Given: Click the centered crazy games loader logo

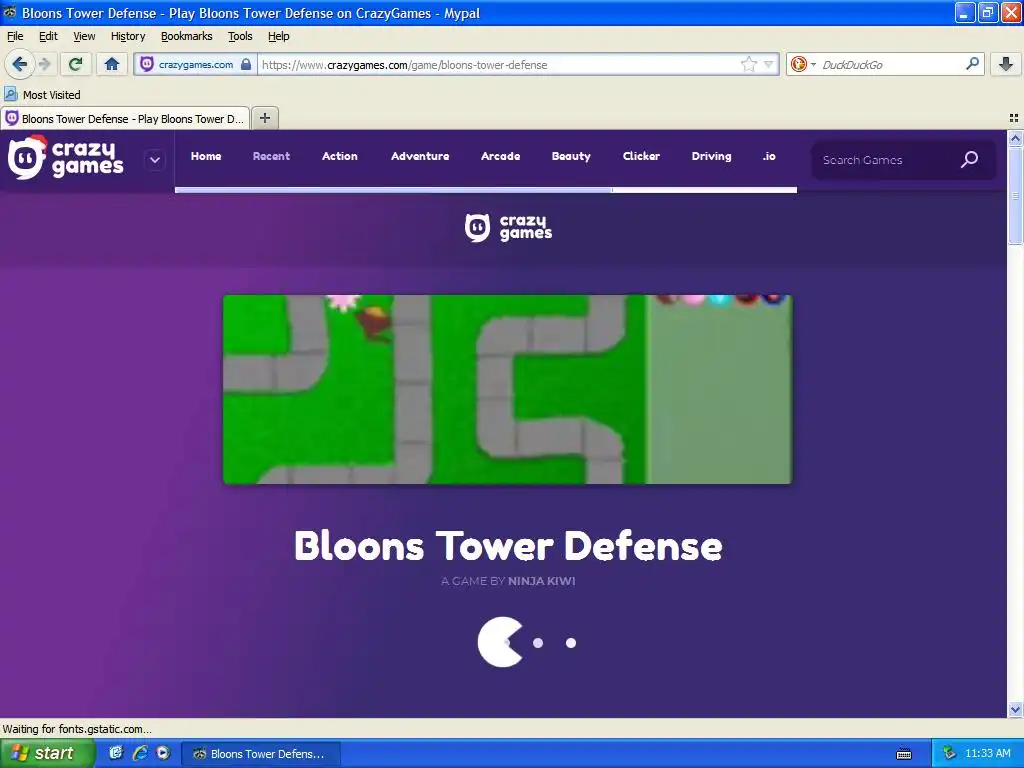Looking at the screenshot, I should tap(508, 228).
